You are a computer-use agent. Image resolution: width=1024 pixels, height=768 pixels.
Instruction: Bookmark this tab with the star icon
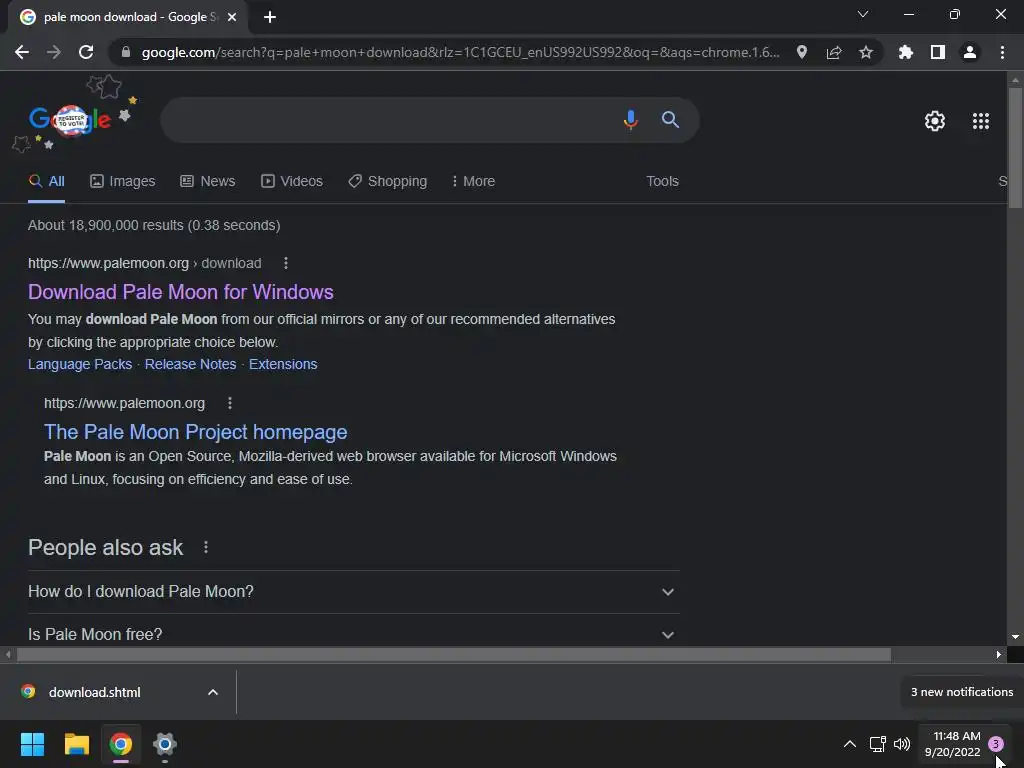[866, 52]
